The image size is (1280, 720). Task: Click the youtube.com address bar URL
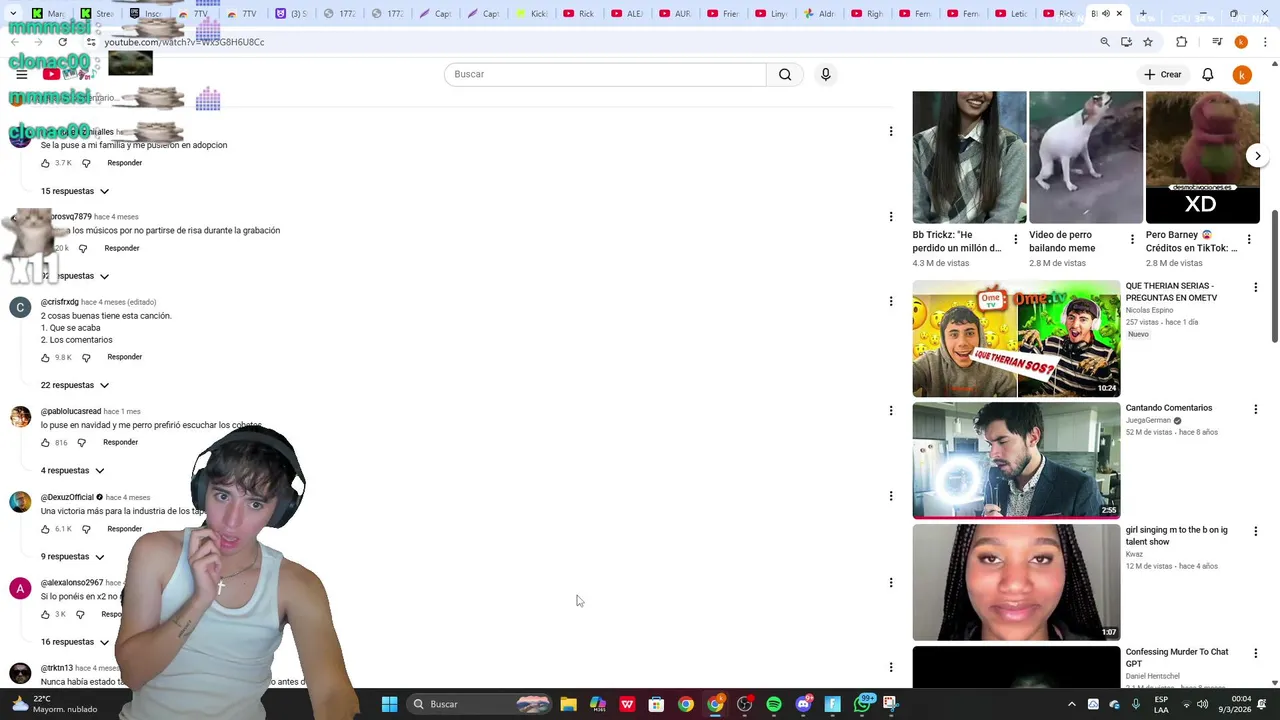pos(184,42)
